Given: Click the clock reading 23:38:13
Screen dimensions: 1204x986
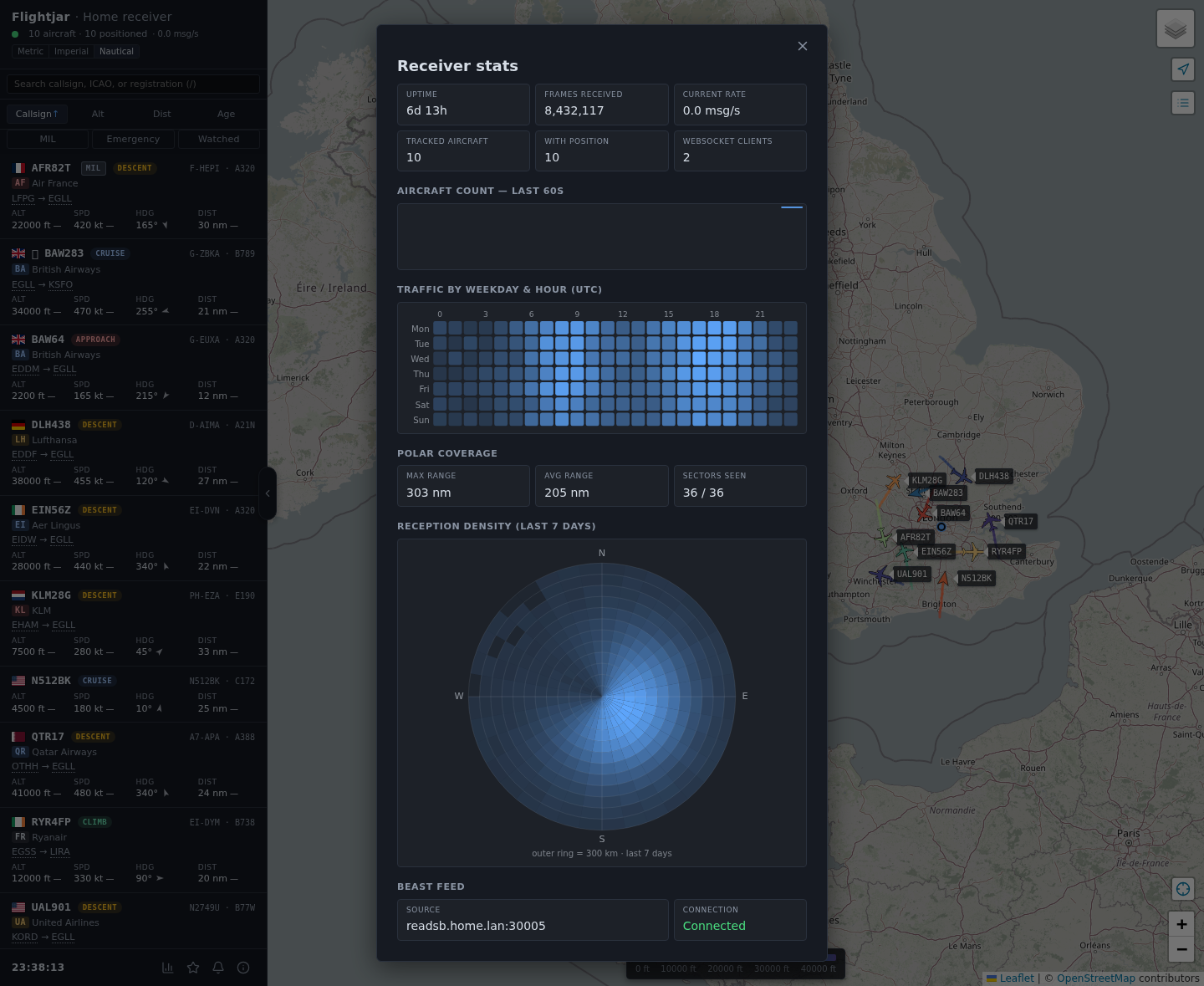Looking at the screenshot, I should pyautogui.click(x=38, y=968).
